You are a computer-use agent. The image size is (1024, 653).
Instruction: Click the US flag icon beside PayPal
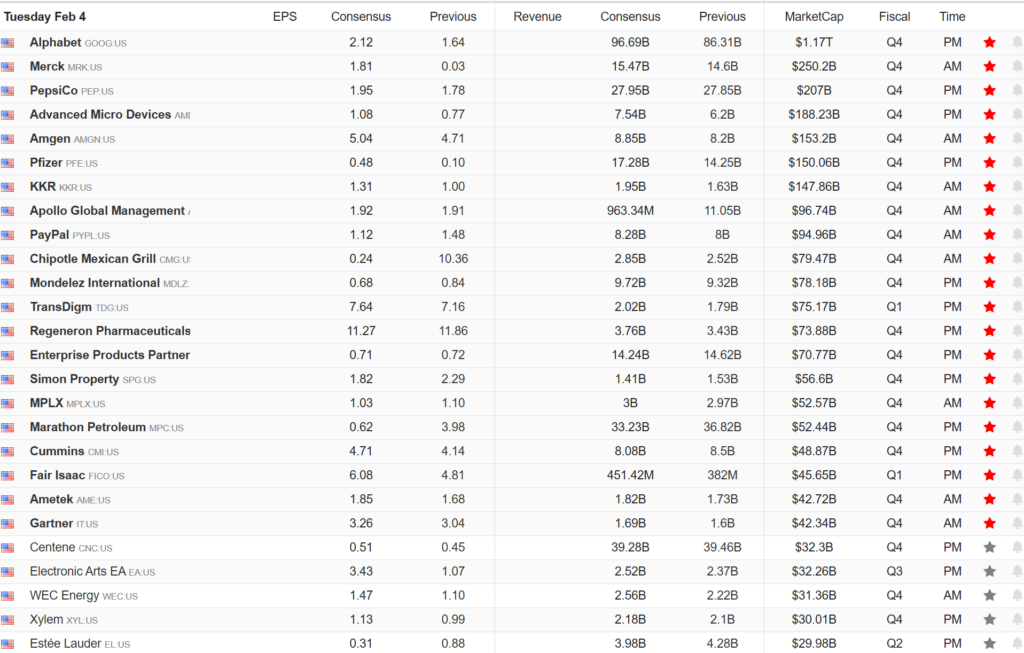[8, 235]
